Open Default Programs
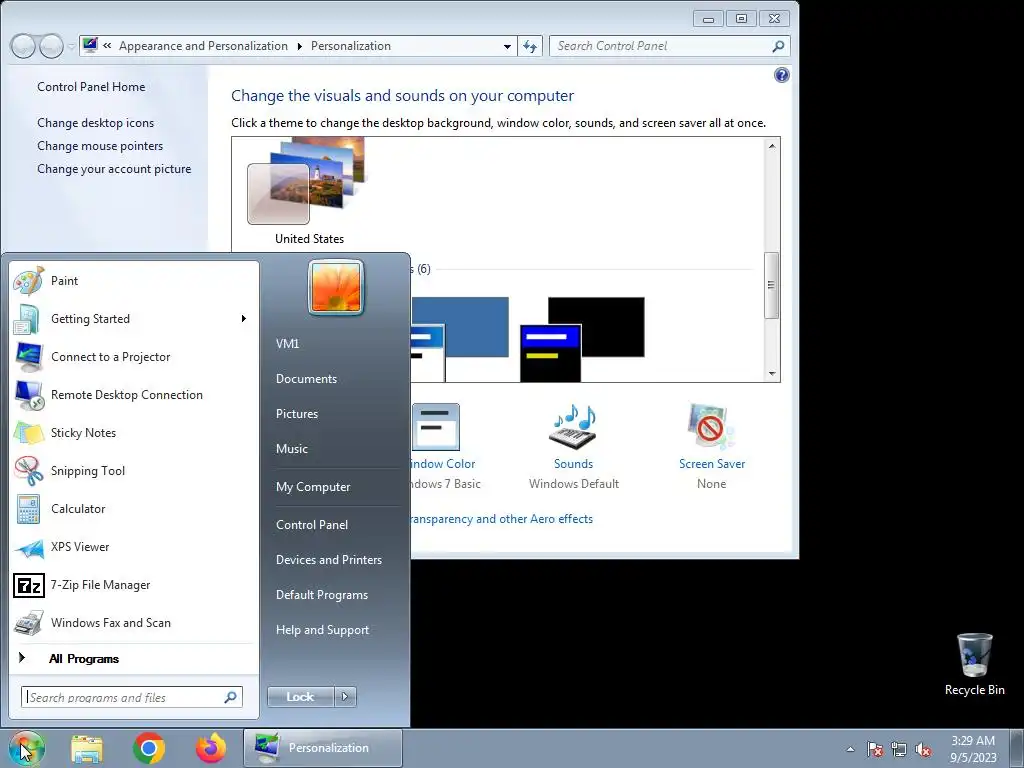The height and width of the screenshot is (768, 1024). tap(322, 595)
